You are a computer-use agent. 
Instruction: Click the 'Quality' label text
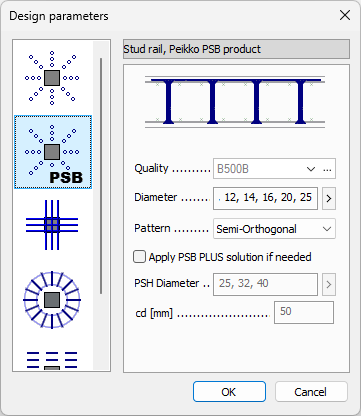(151, 168)
